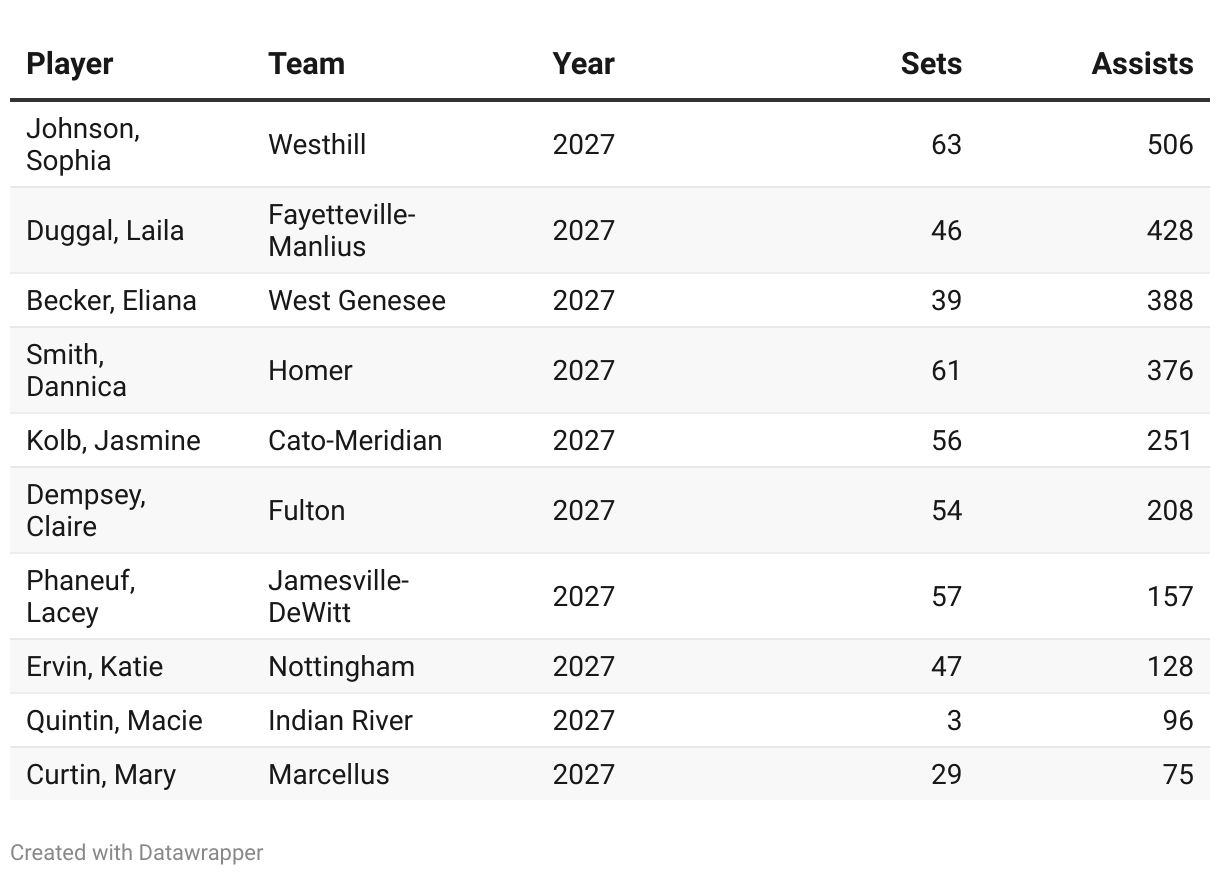Click the Player column header

70,64
